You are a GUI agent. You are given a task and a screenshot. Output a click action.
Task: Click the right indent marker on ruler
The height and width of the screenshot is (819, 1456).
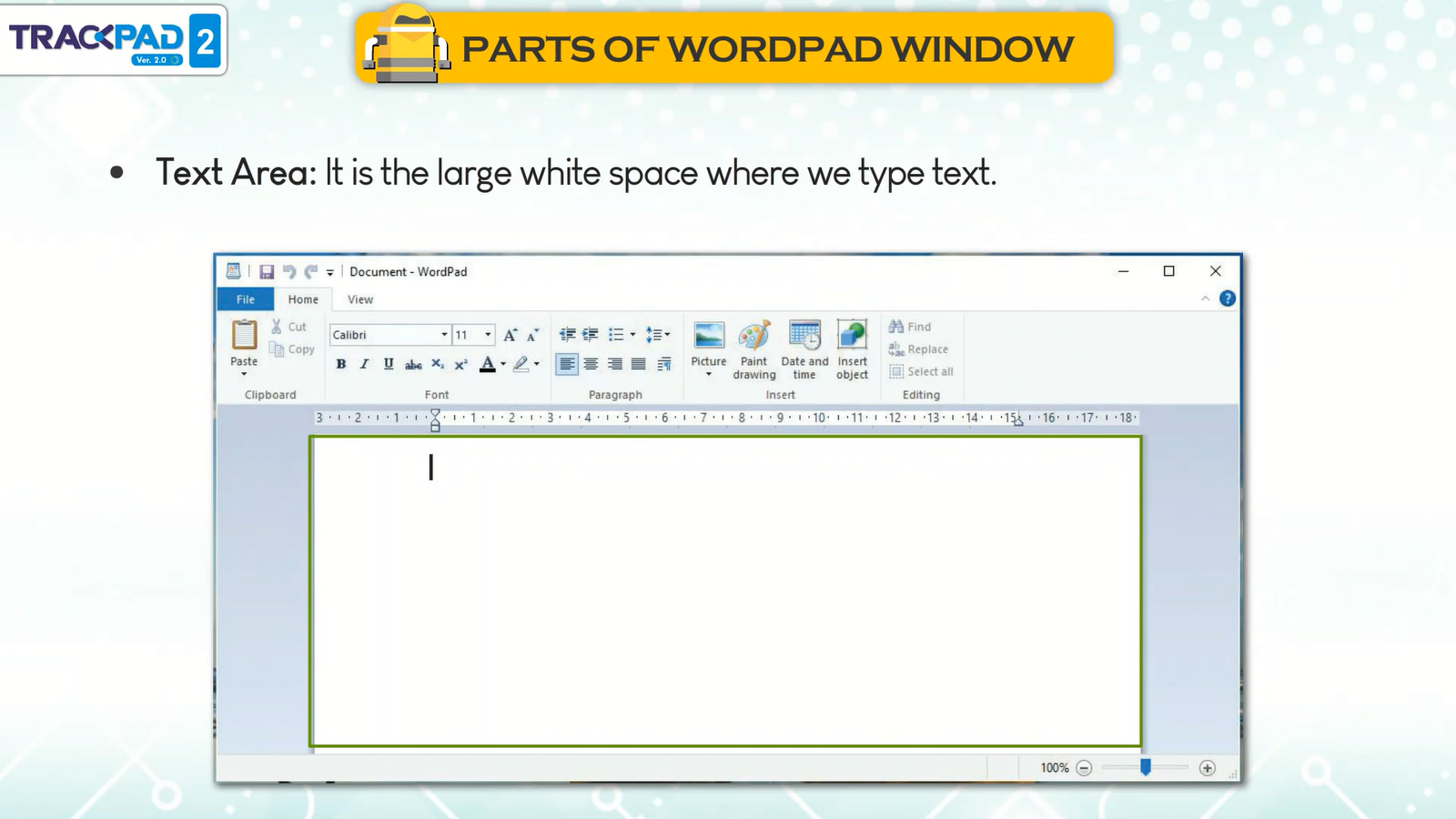click(x=1018, y=421)
